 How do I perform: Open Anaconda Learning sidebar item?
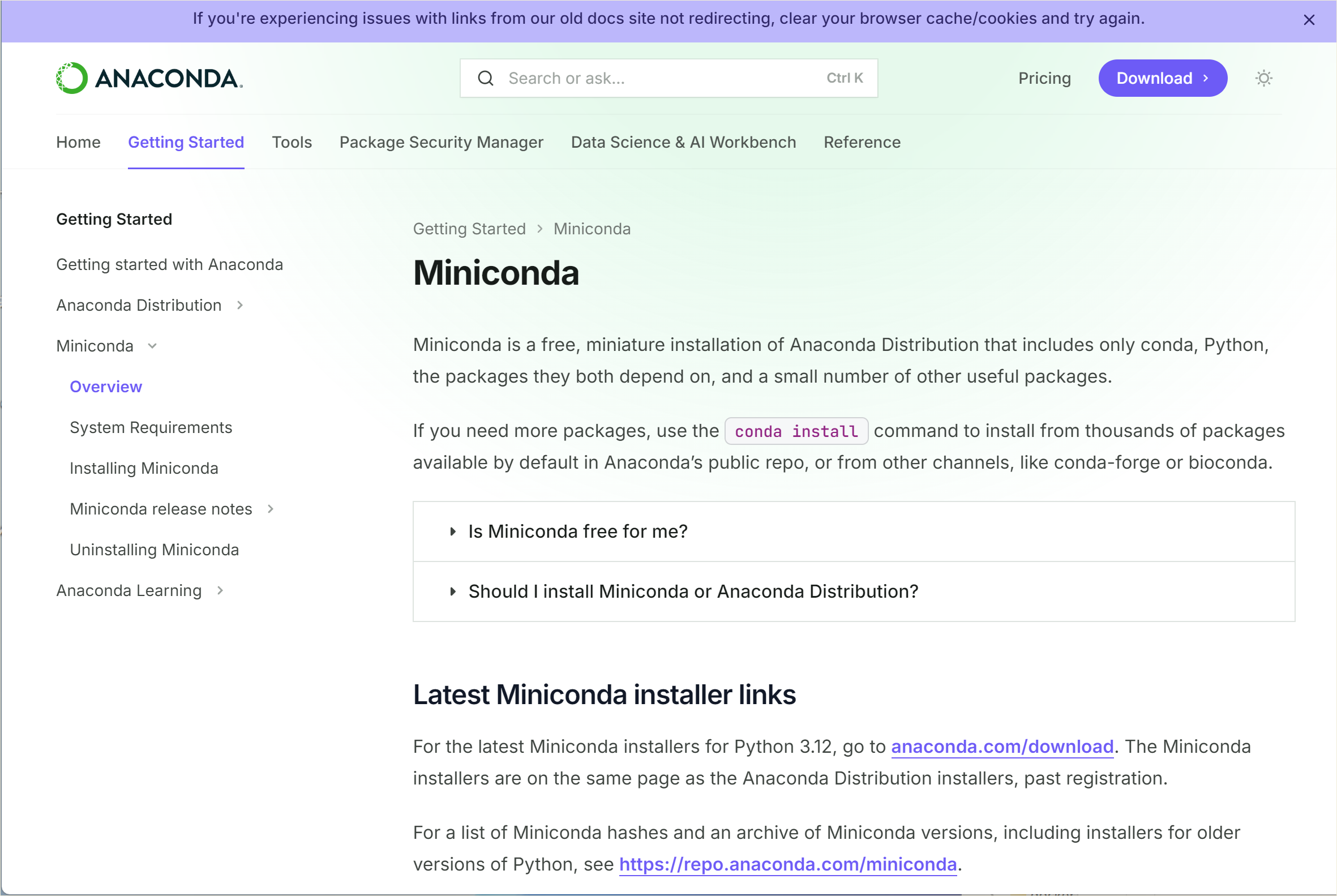pos(129,591)
